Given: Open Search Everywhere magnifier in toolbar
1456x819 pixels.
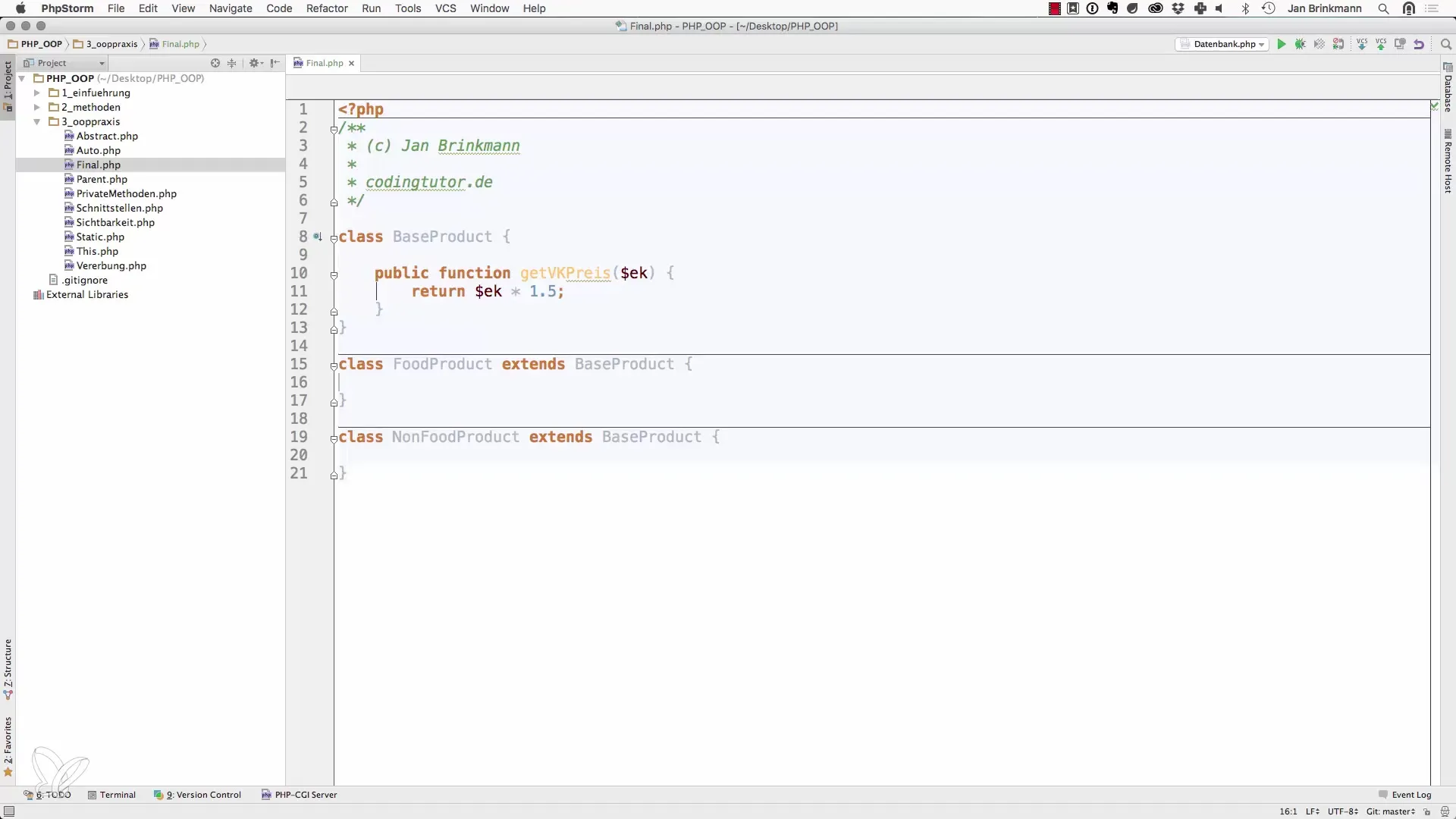Looking at the screenshot, I should tap(1446, 44).
